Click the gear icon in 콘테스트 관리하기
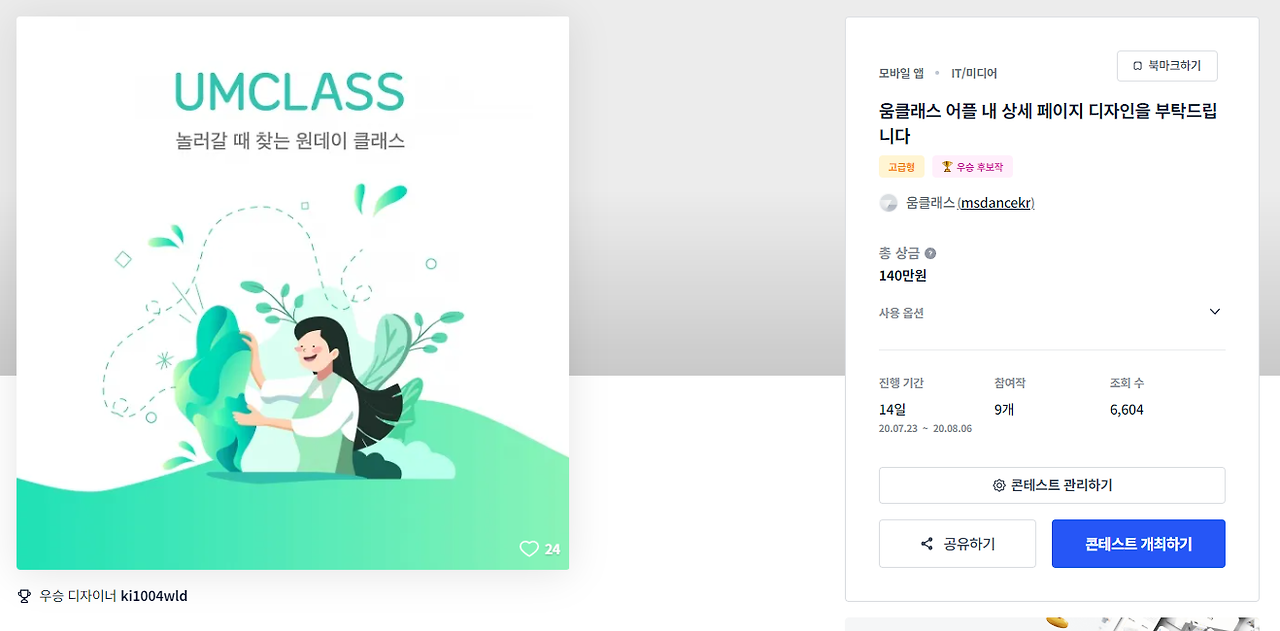Screen dimensions: 1280x631 999,485
